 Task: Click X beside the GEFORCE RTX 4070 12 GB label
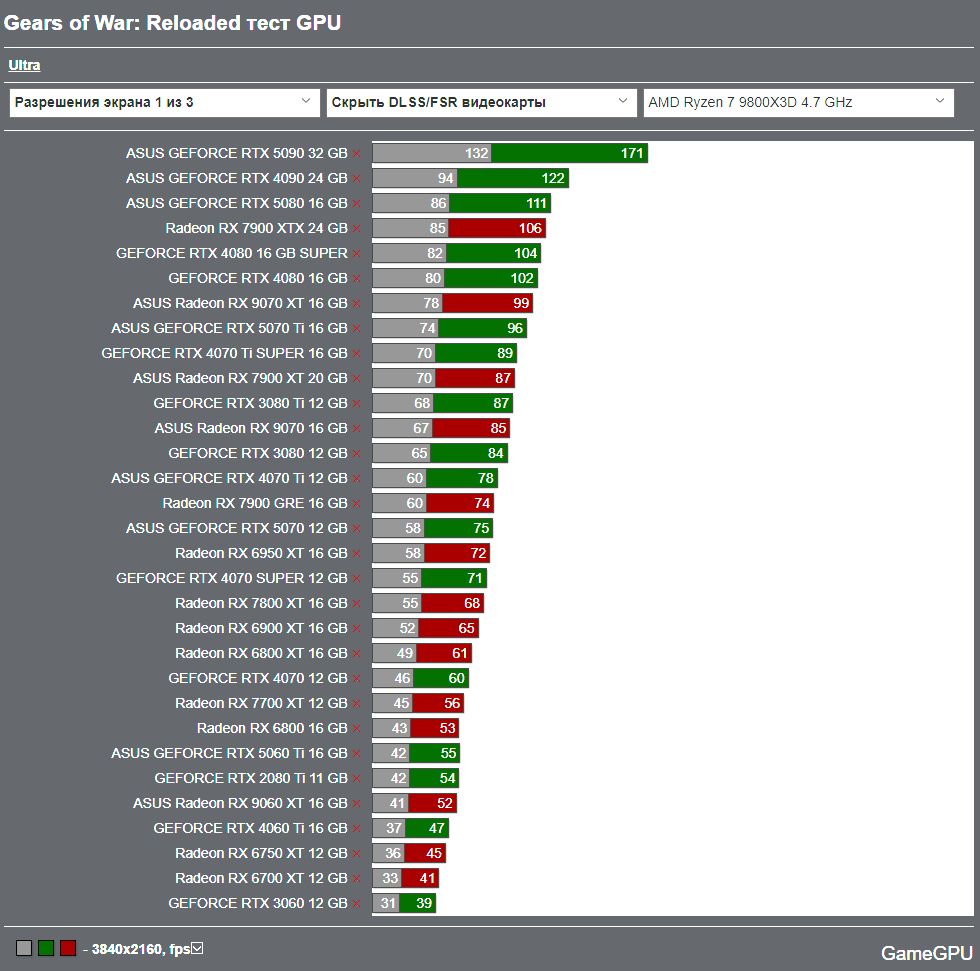(356, 679)
